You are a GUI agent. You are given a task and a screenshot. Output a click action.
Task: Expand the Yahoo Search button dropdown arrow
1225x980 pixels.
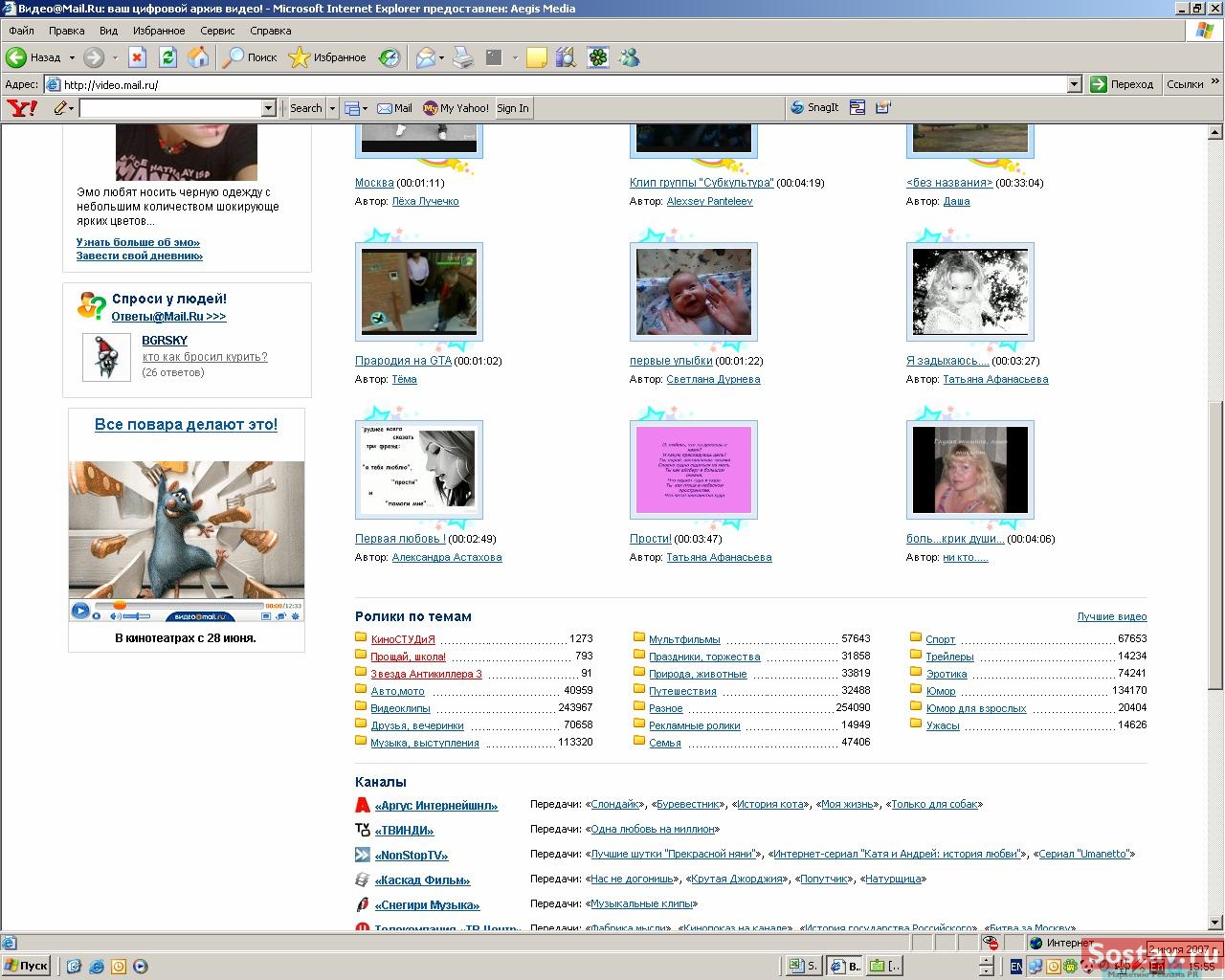pyautogui.click(x=333, y=108)
